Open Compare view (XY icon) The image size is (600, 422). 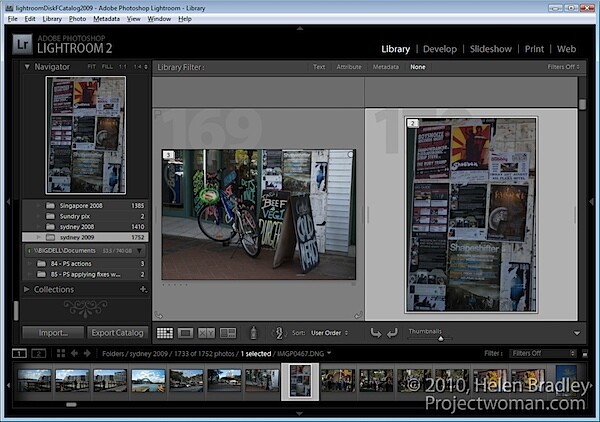pyautogui.click(x=206, y=333)
